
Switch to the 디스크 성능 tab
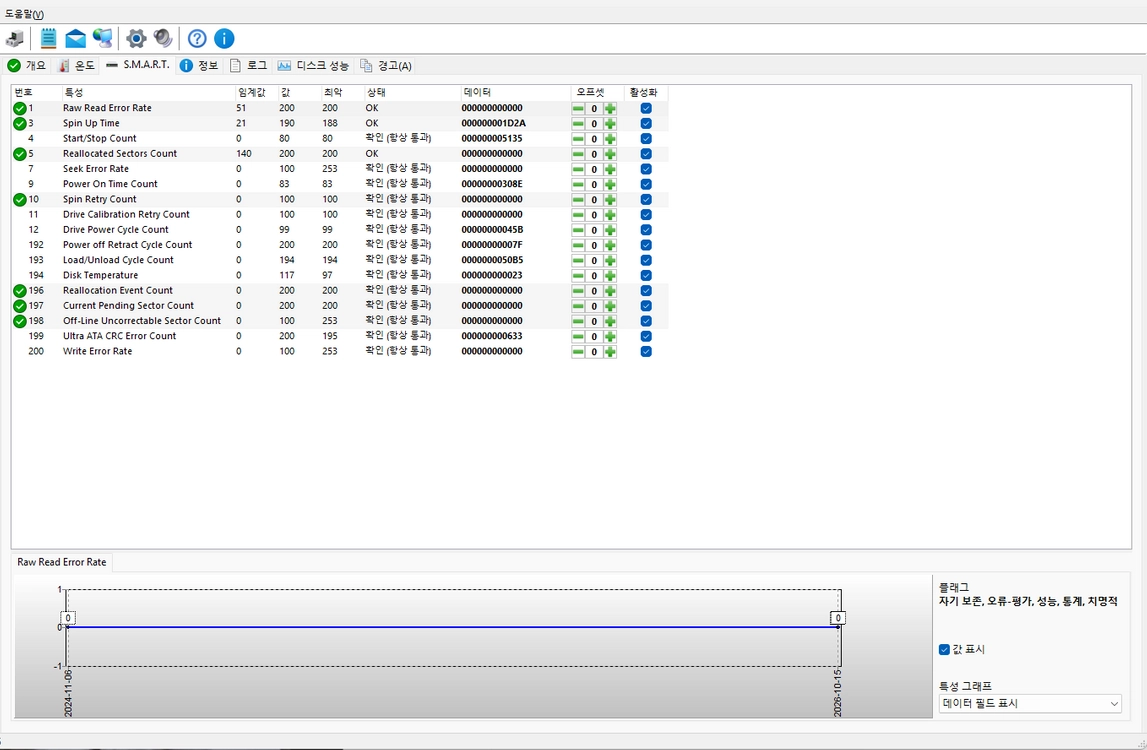tap(314, 66)
